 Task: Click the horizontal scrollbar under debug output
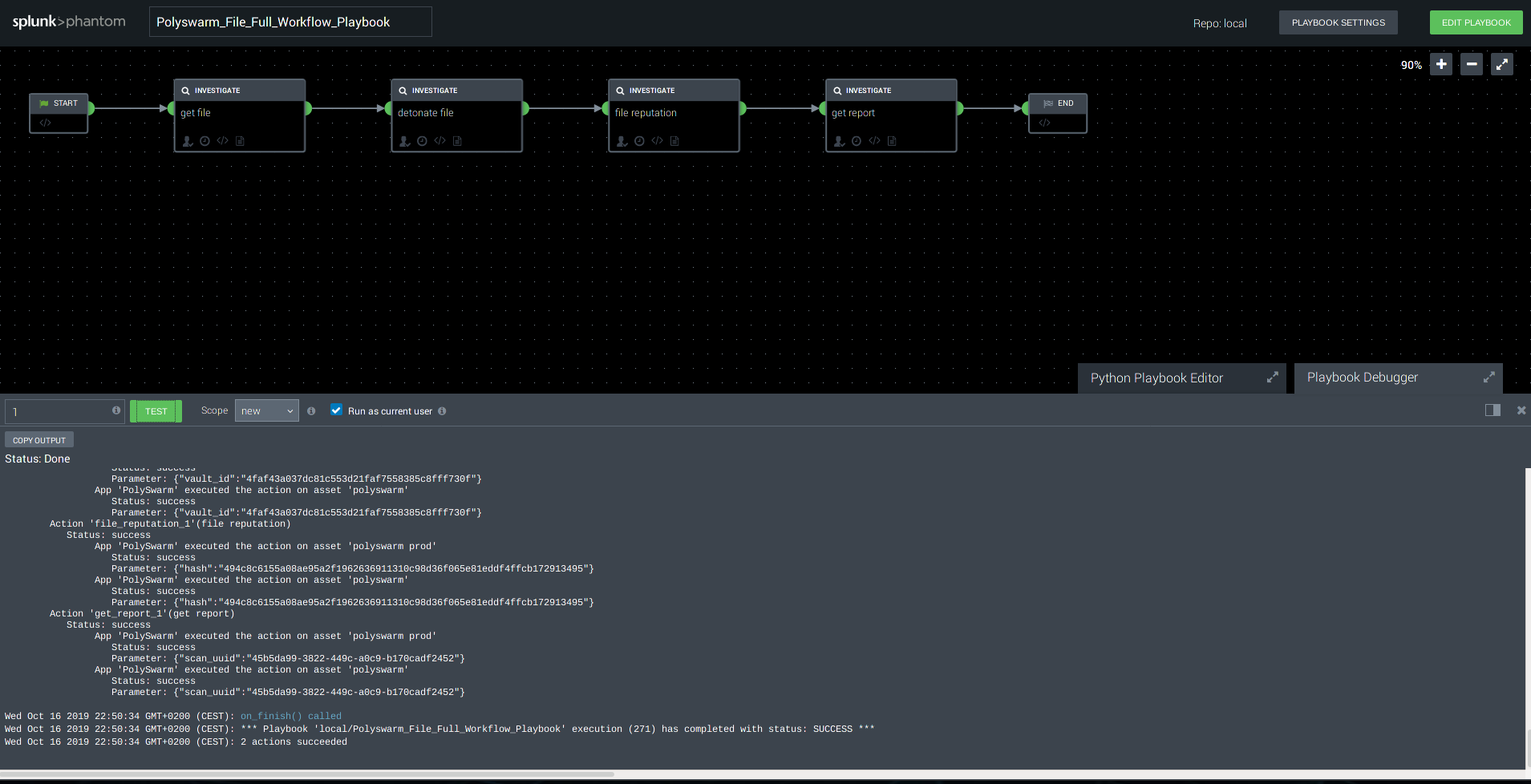point(307,774)
